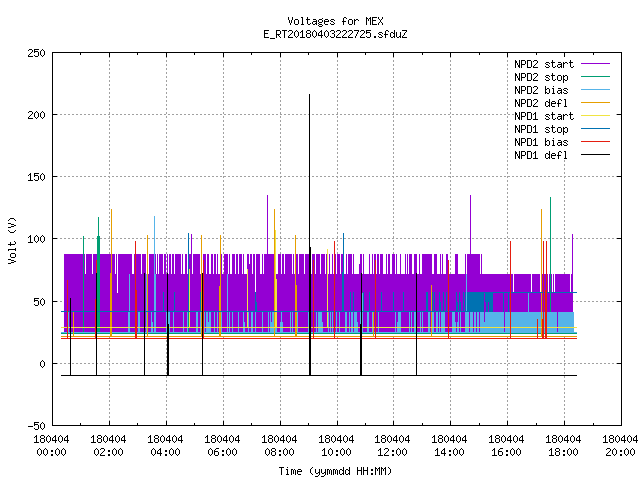Viewport: 640px width, 480px height.
Task: Click the y-axis tick label 100
Action: coord(37,239)
